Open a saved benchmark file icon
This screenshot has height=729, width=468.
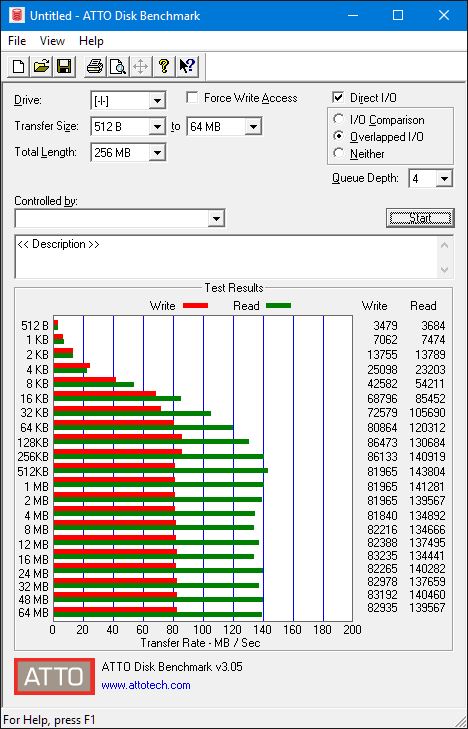pos(41,66)
